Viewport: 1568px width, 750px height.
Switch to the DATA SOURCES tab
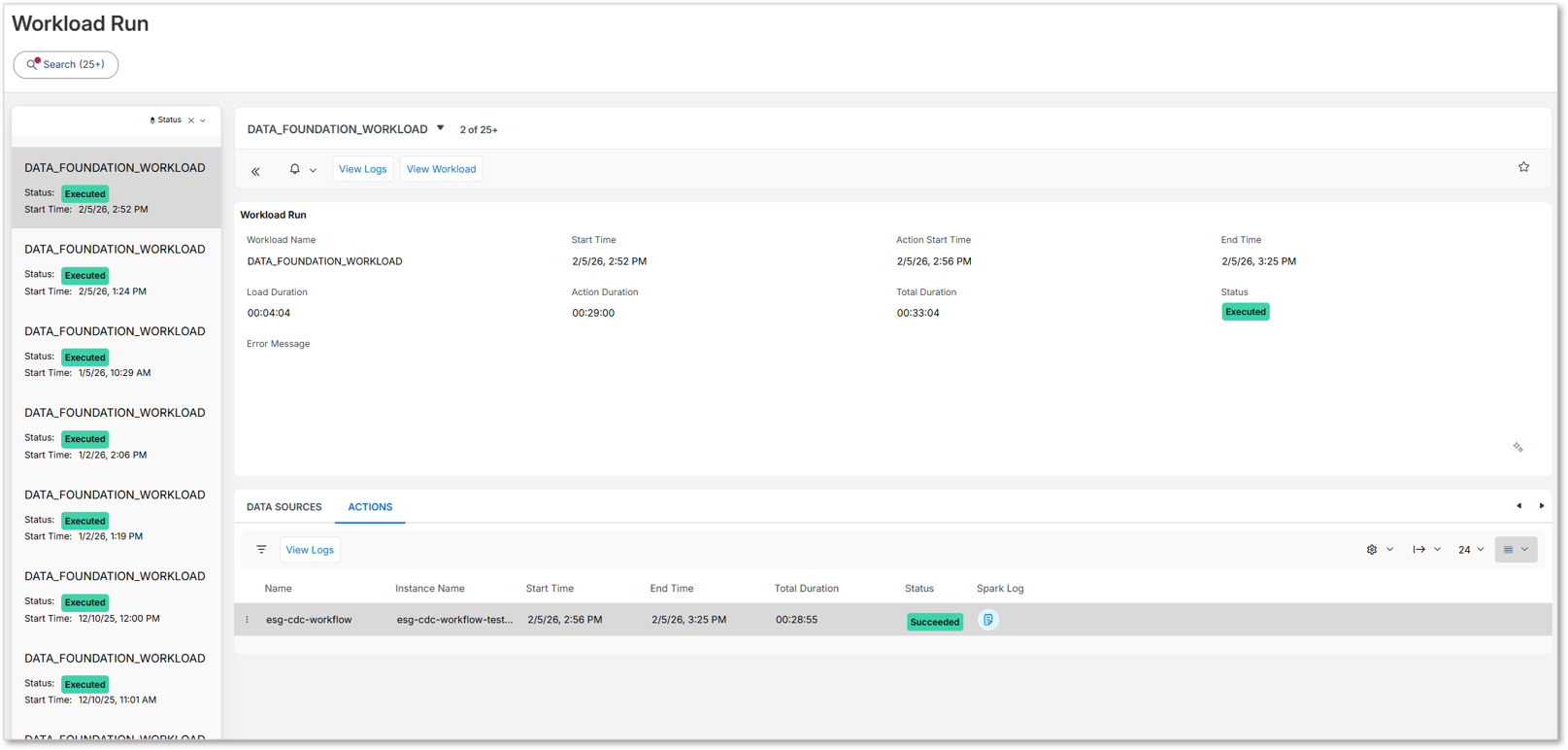(x=284, y=507)
